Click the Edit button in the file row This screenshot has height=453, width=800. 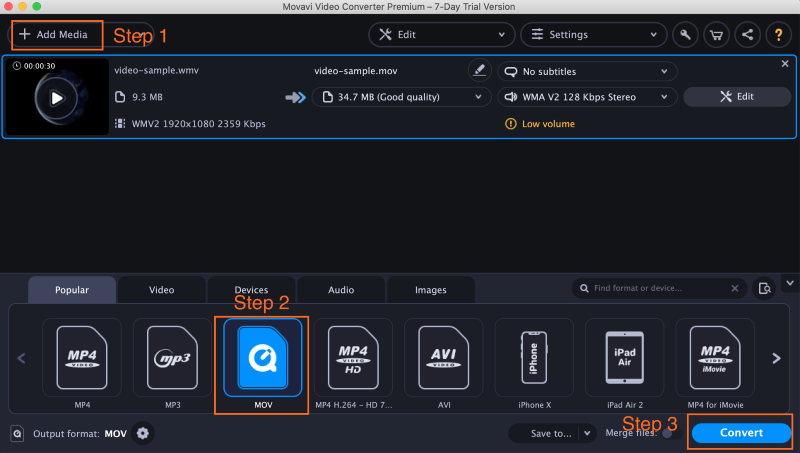tap(737, 96)
